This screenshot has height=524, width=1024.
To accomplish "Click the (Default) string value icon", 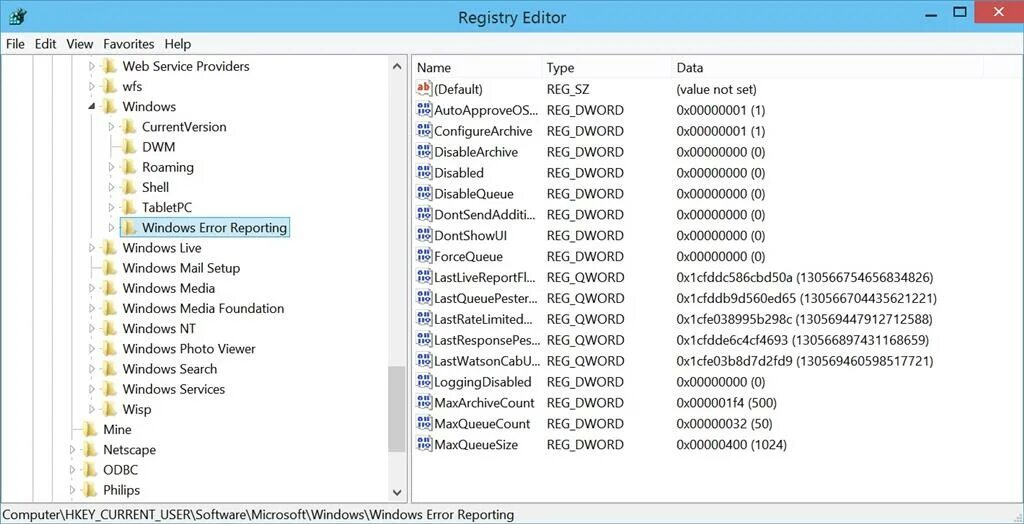I will pyautogui.click(x=424, y=89).
